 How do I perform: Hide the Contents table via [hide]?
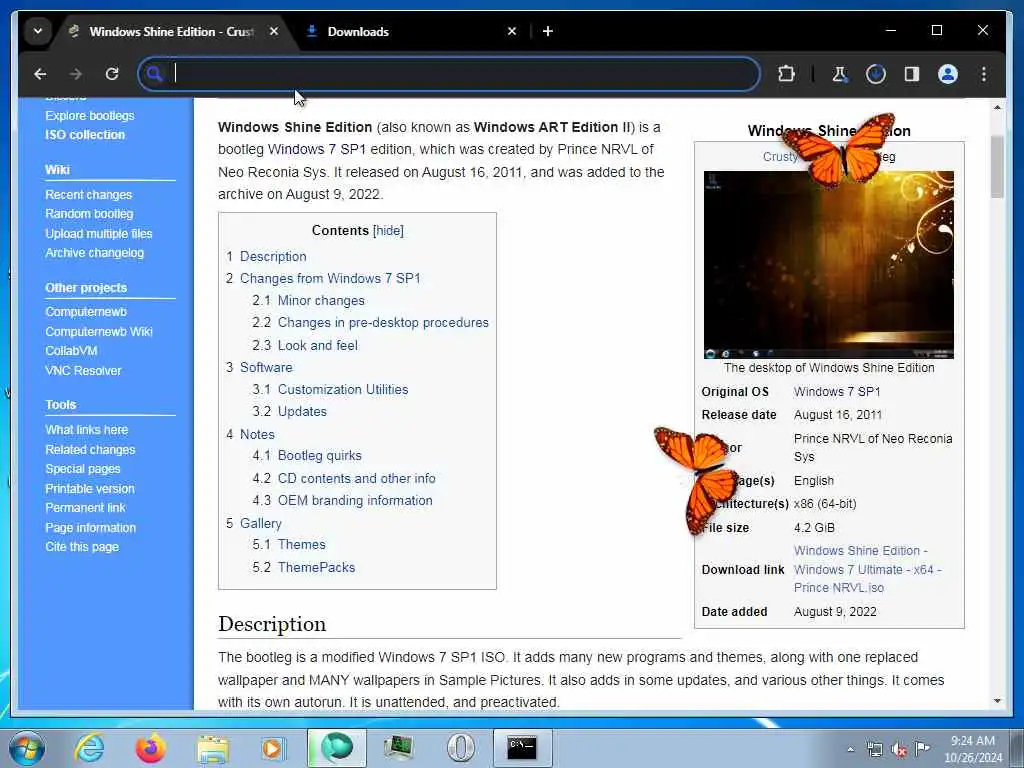[x=388, y=231]
